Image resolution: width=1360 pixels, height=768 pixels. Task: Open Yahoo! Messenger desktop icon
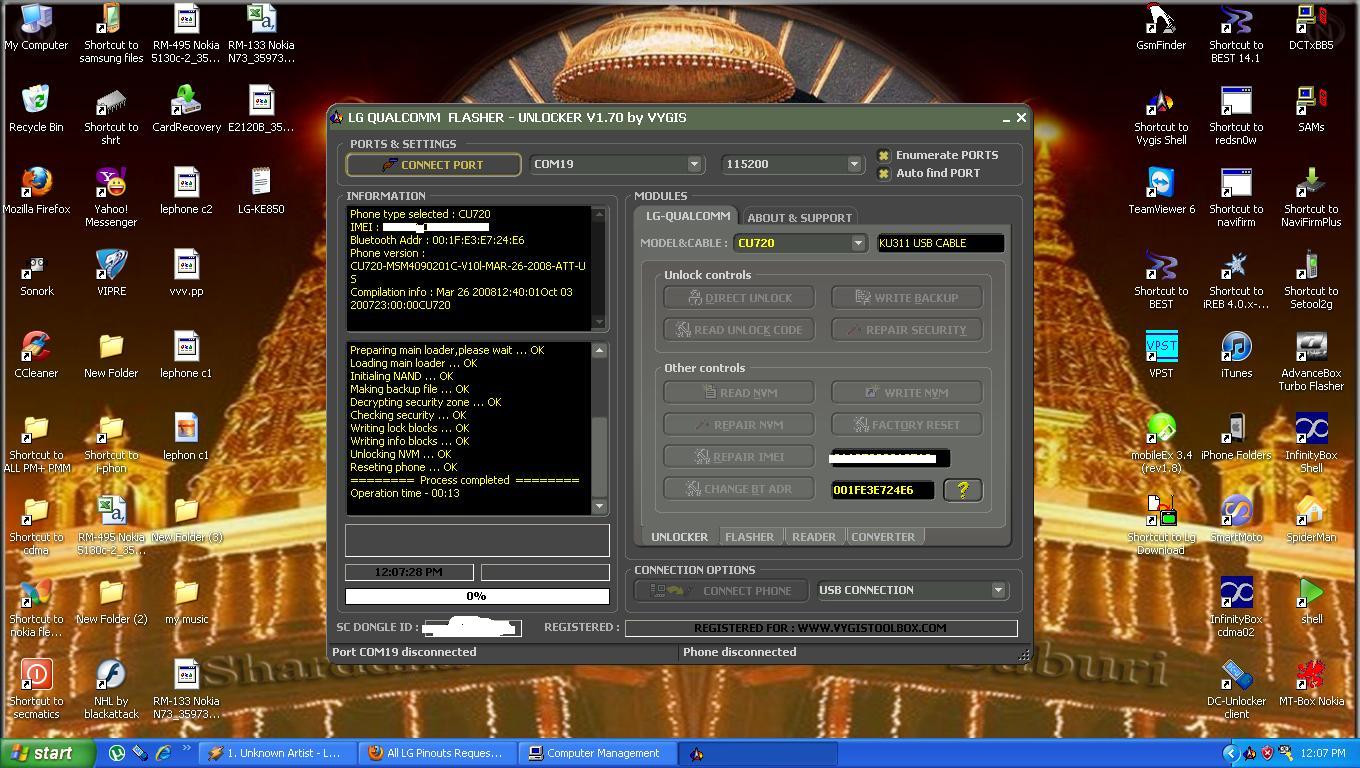pyautogui.click(x=111, y=197)
